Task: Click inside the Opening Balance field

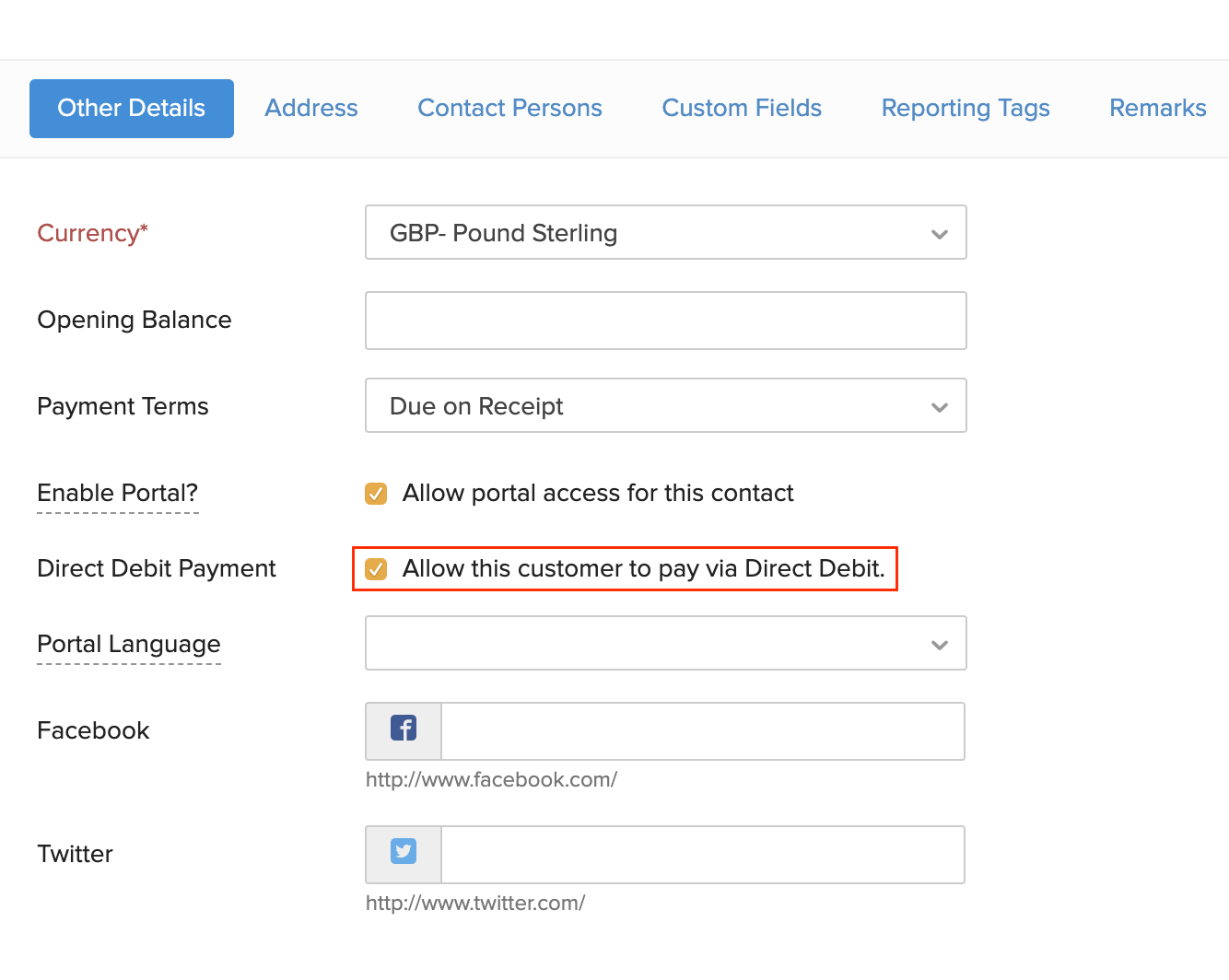Action: [x=665, y=321]
